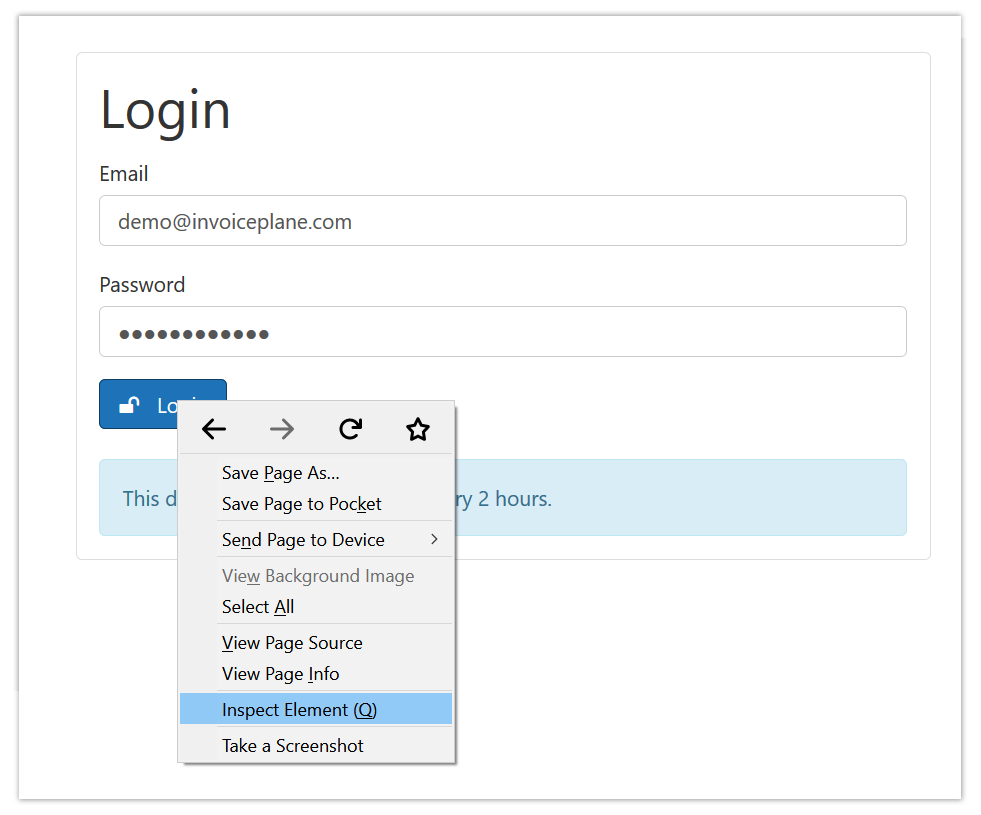Bookmark page with the star icon

[418, 429]
